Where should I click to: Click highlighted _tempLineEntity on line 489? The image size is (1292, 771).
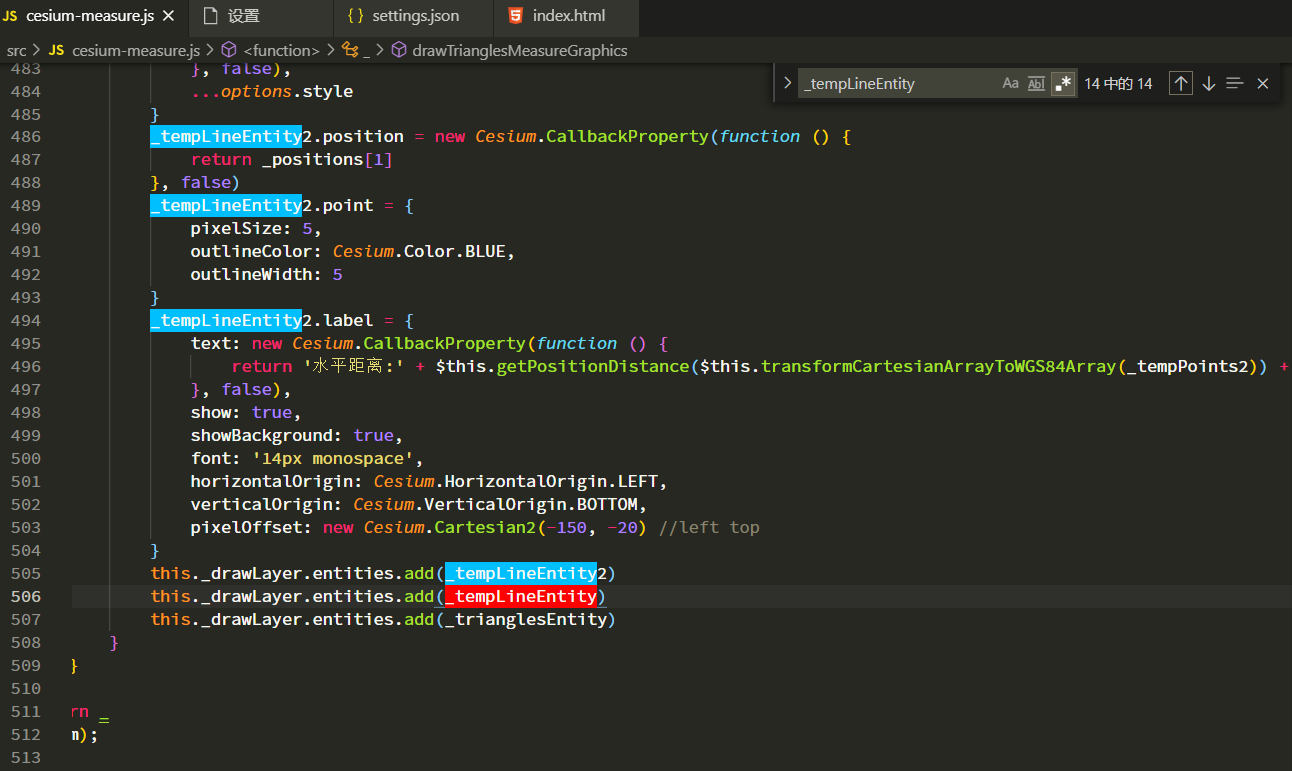(226, 206)
